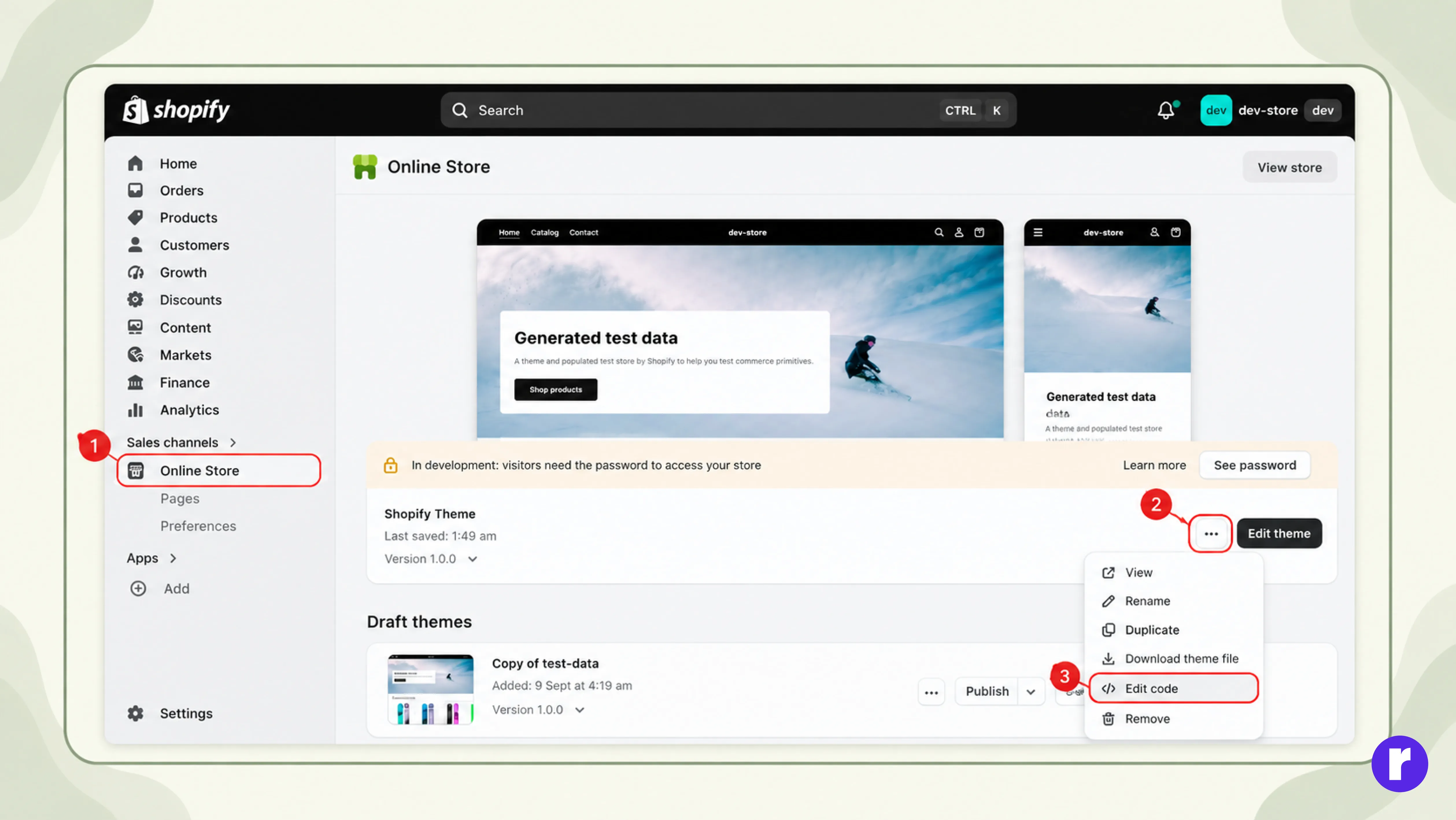Open the three-dot menu for Copy of test-data
The width and height of the screenshot is (1456, 820).
coord(931,692)
